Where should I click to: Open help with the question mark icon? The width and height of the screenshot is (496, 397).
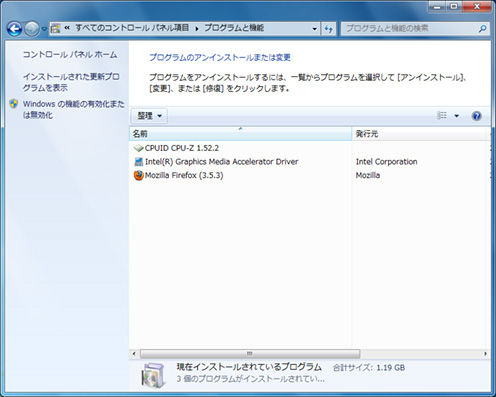(477, 116)
